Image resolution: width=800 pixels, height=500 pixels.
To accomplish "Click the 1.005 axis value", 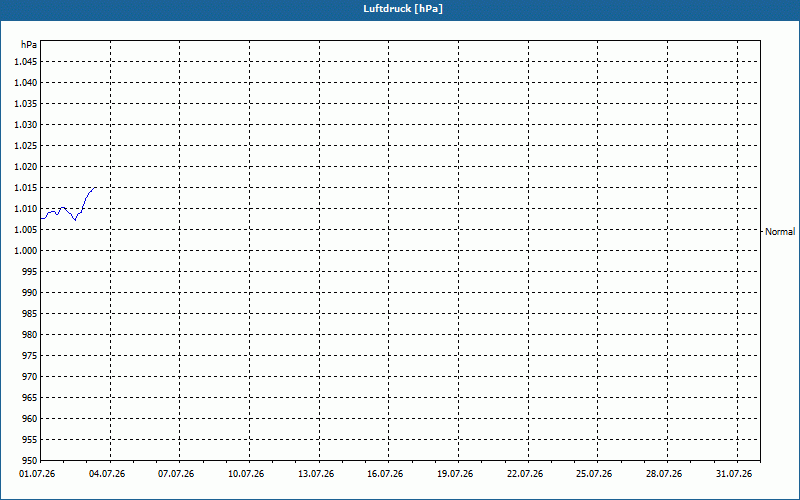I will tap(26, 230).
